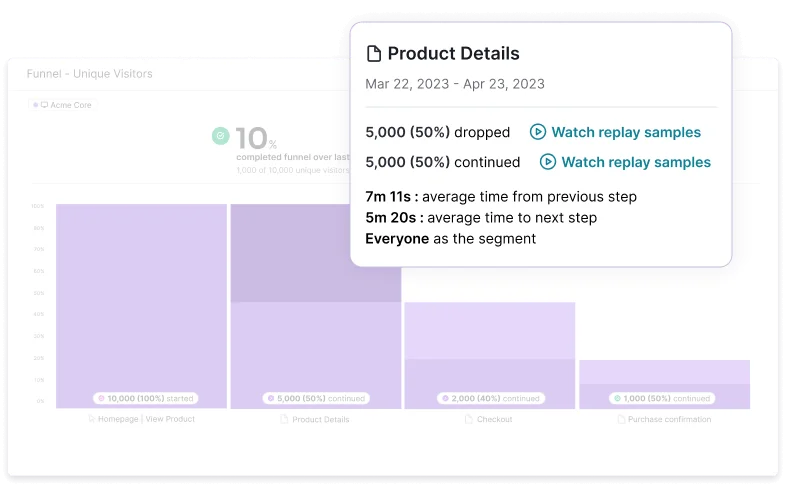Click the Funnel - Unique Visitors title
The height and width of the screenshot is (487, 786).
click(x=90, y=74)
